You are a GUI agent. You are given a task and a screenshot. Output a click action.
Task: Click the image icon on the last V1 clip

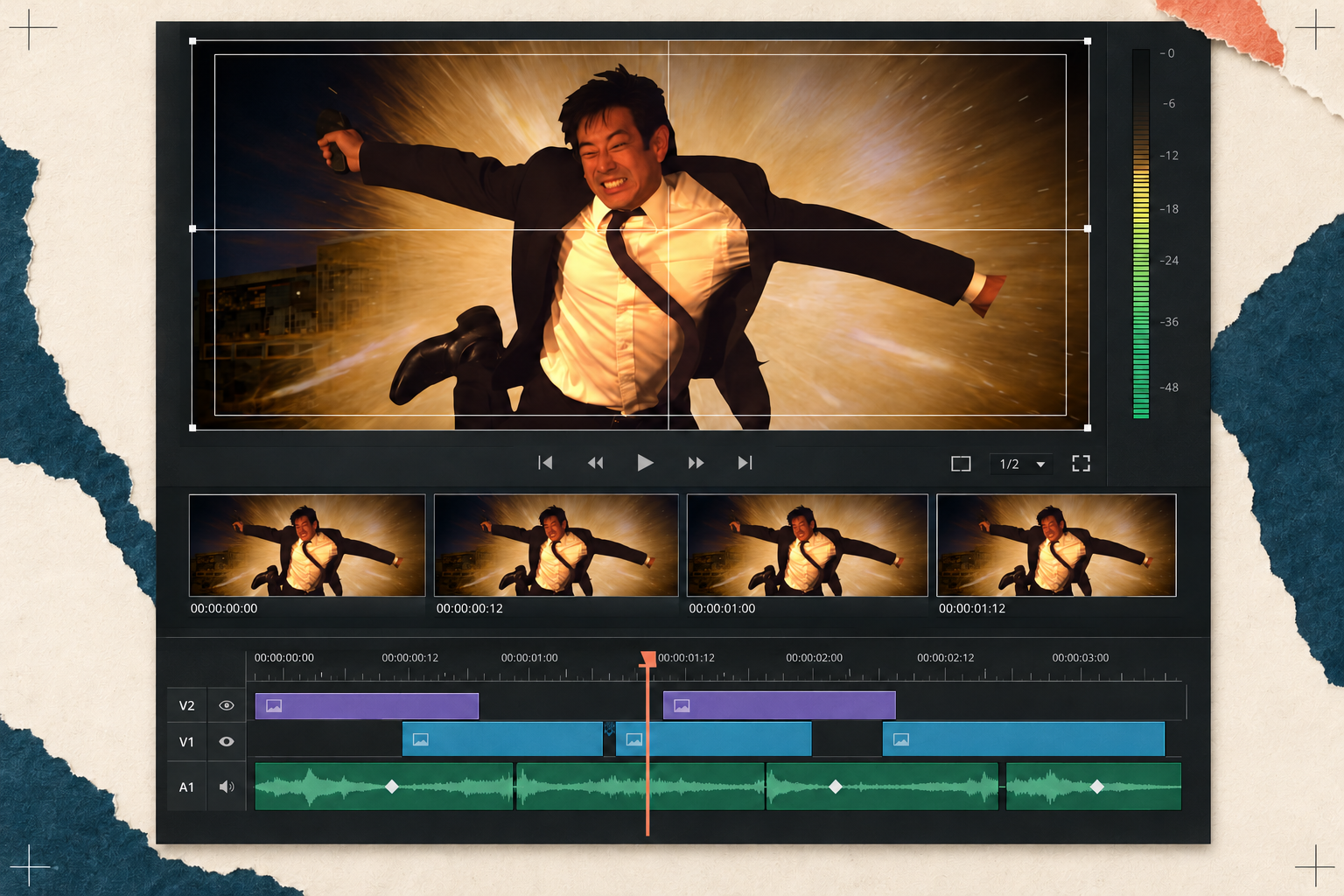[901, 739]
